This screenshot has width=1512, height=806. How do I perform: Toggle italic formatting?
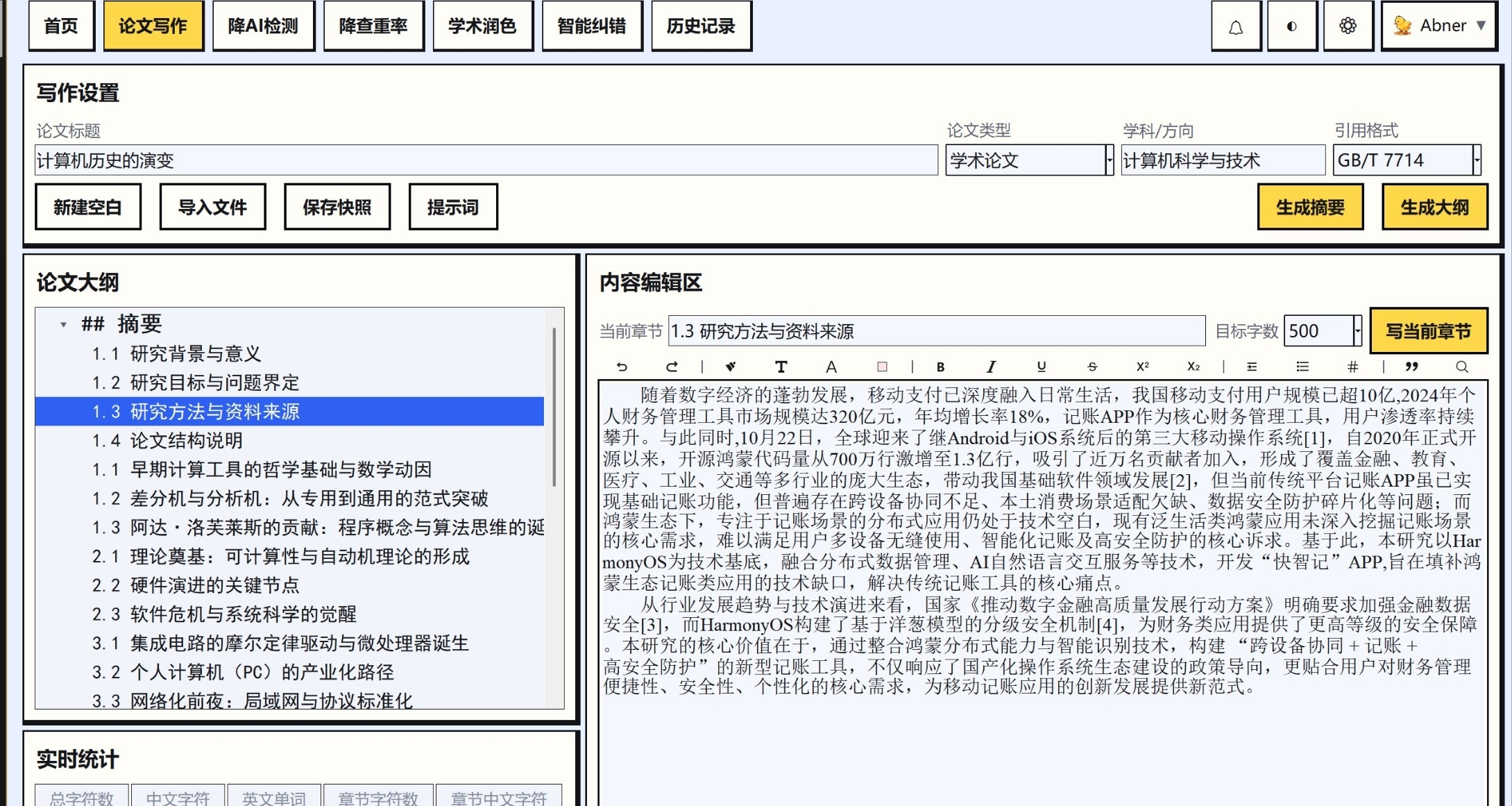[992, 367]
